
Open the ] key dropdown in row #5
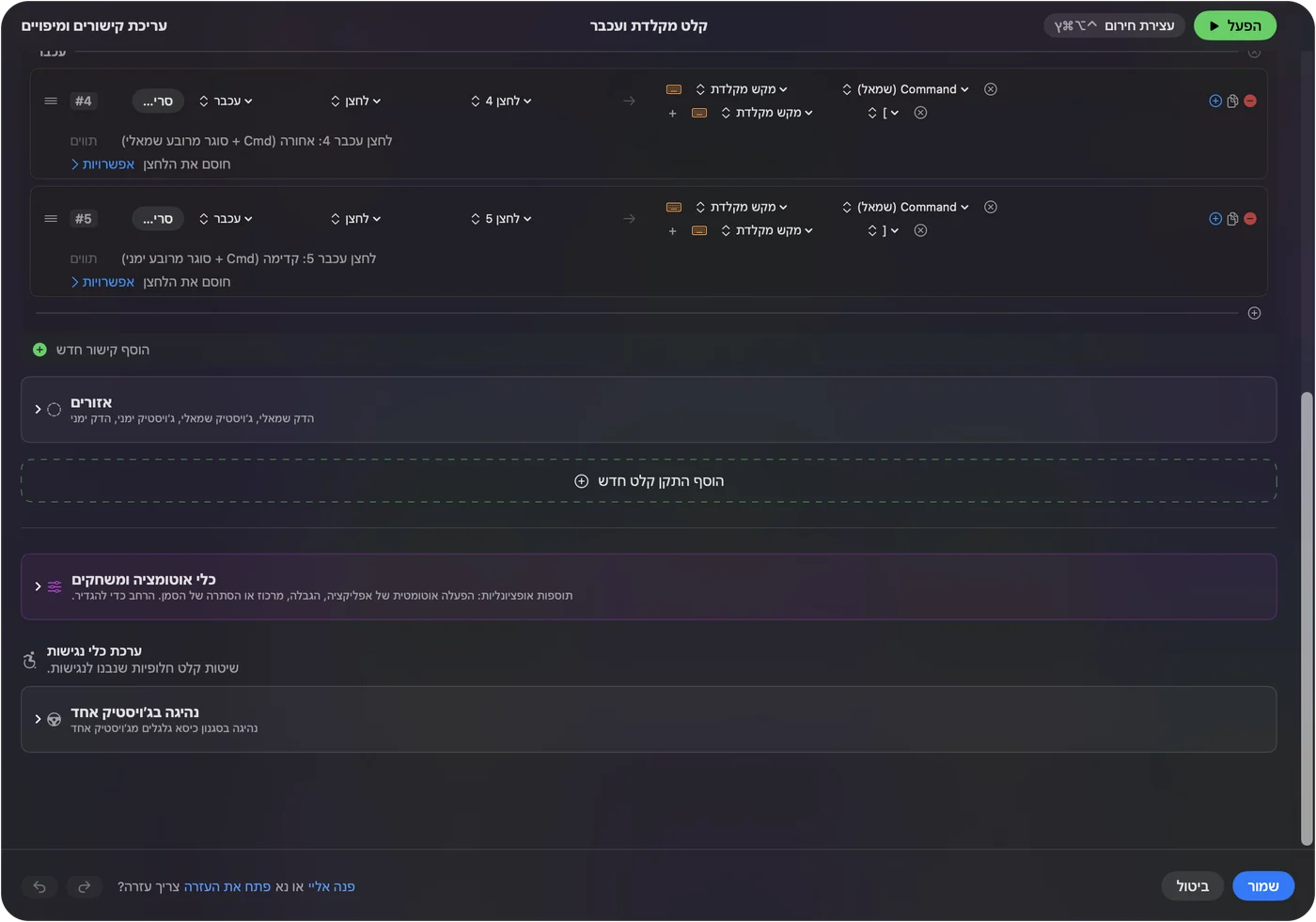pyautogui.click(x=884, y=230)
